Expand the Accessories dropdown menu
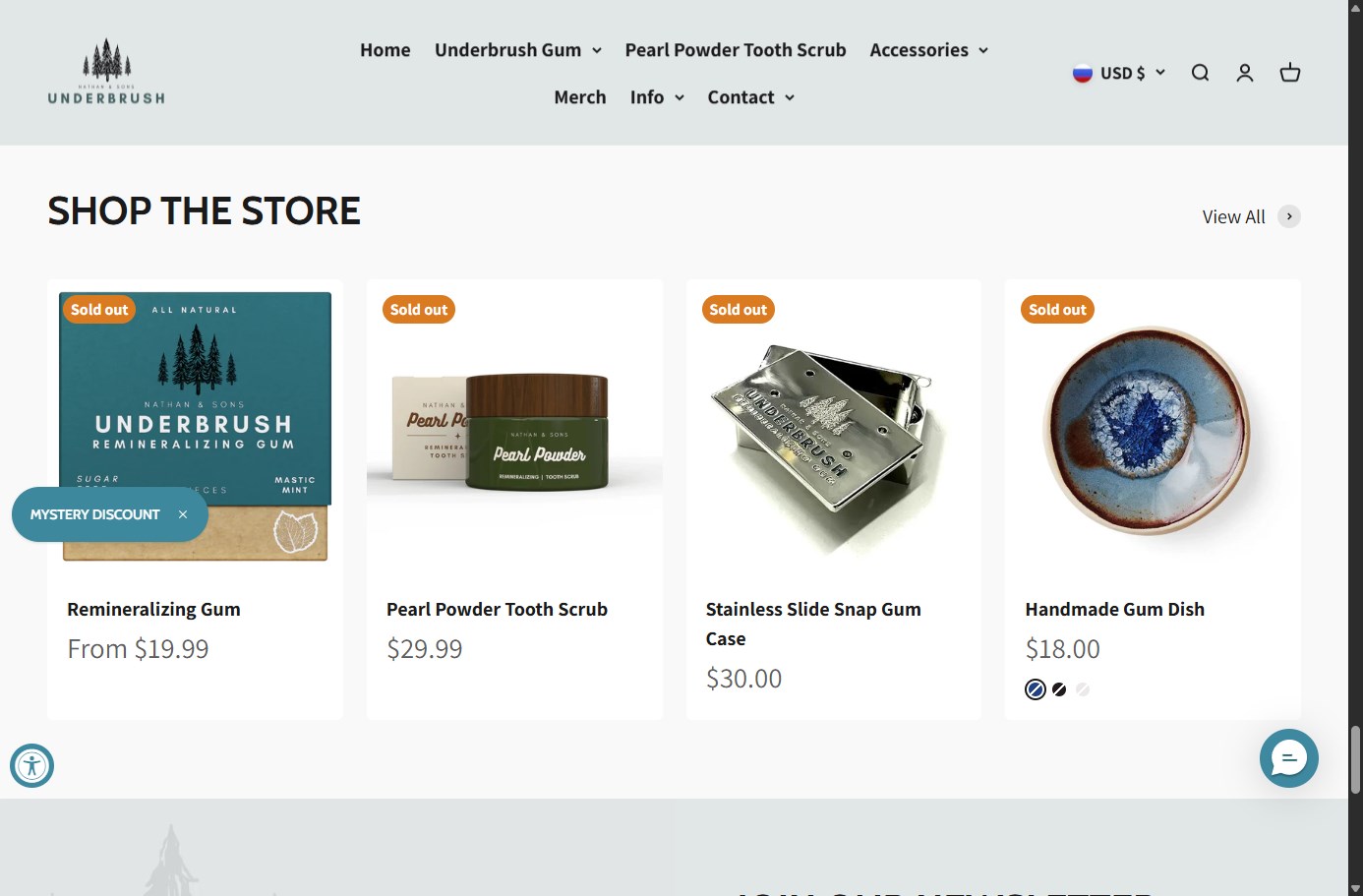The height and width of the screenshot is (896, 1363). point(928,50)
